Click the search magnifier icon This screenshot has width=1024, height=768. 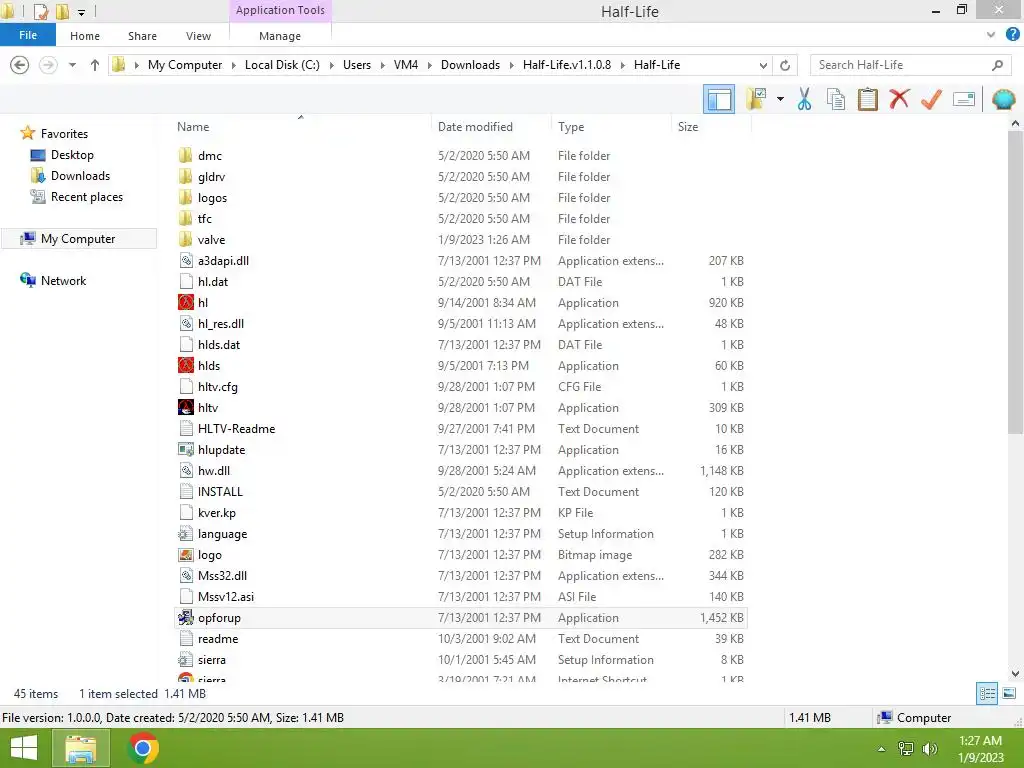(997, 65)
